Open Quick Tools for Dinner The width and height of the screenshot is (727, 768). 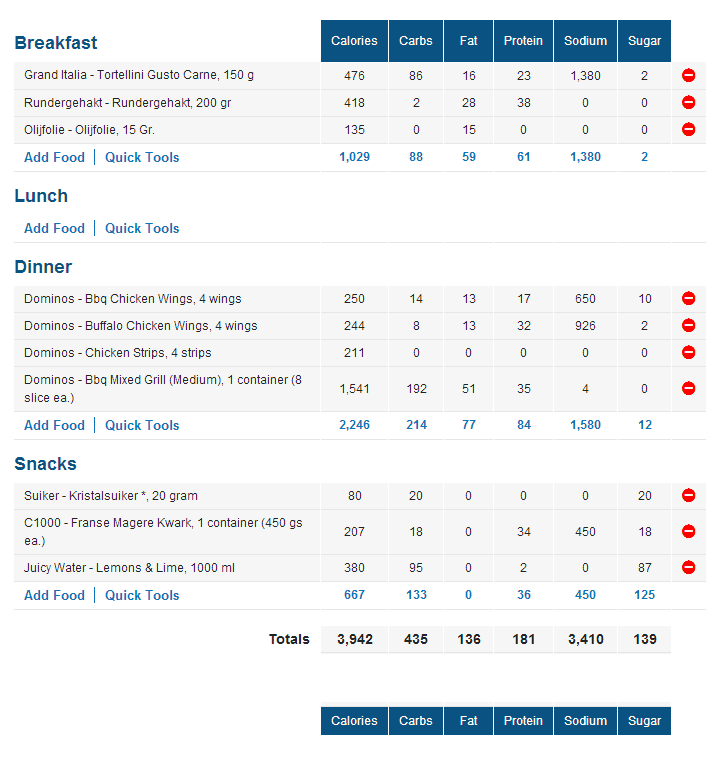point(142,425)
